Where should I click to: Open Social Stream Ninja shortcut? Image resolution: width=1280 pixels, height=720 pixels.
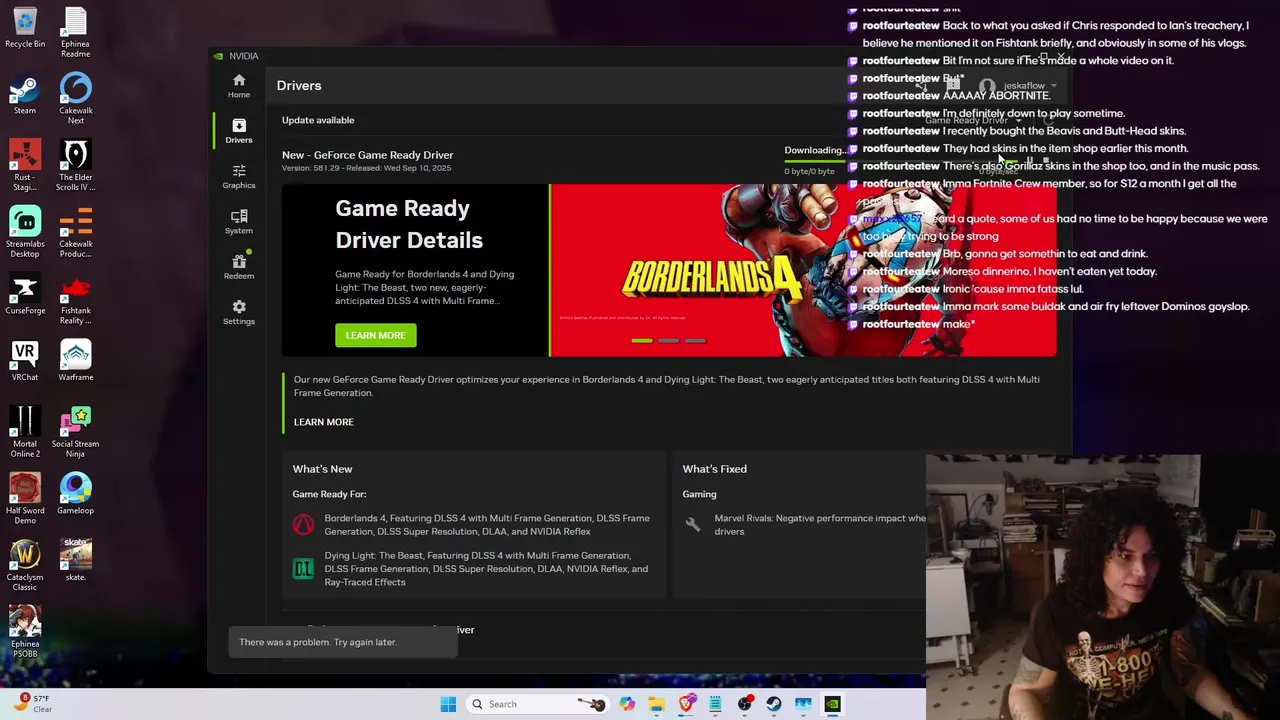[76, 432]
